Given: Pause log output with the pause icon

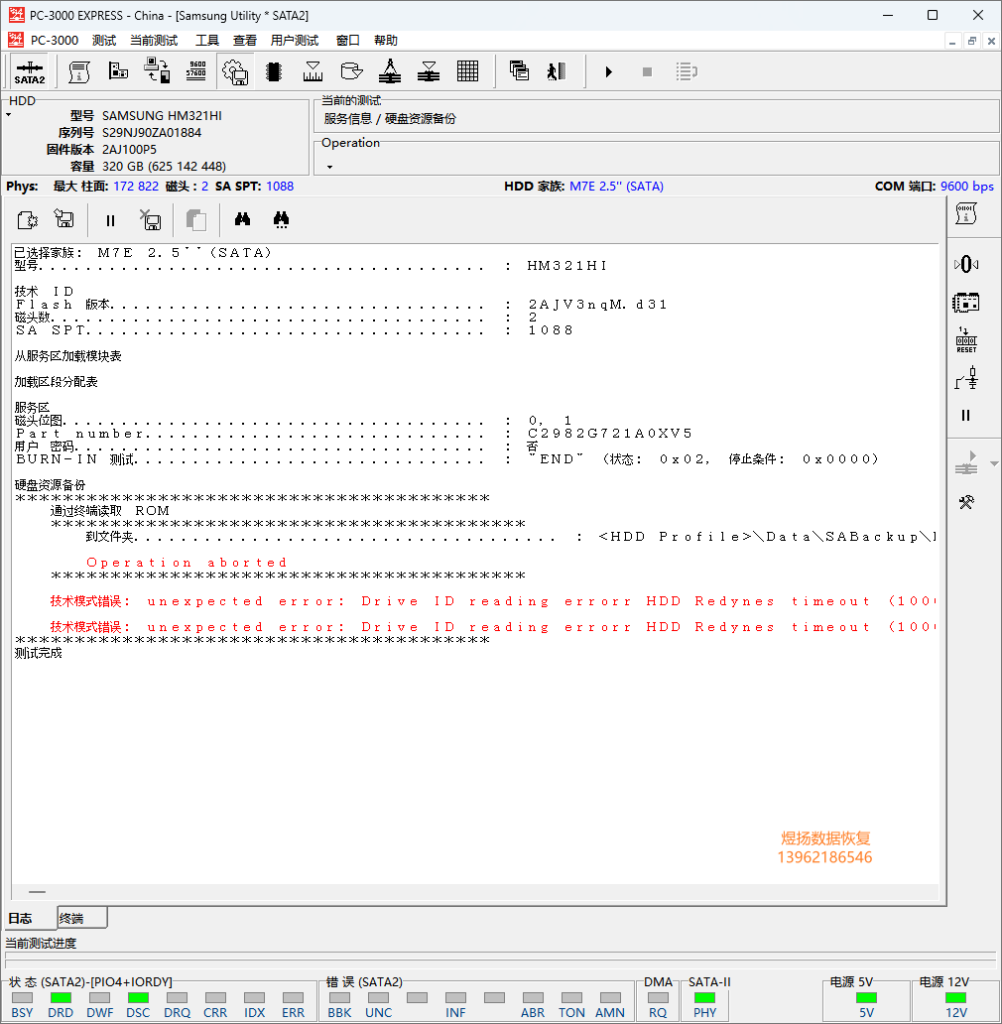Looking at the screenshot, I should [x=110, y=221].
